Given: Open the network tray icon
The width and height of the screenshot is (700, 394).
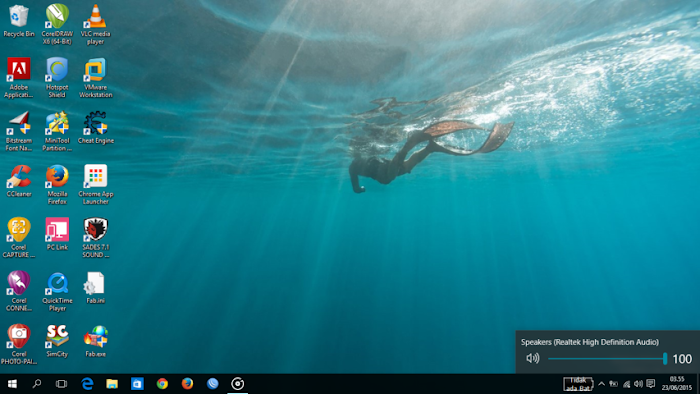Looking at the screenshot, I should pos(626,384).
